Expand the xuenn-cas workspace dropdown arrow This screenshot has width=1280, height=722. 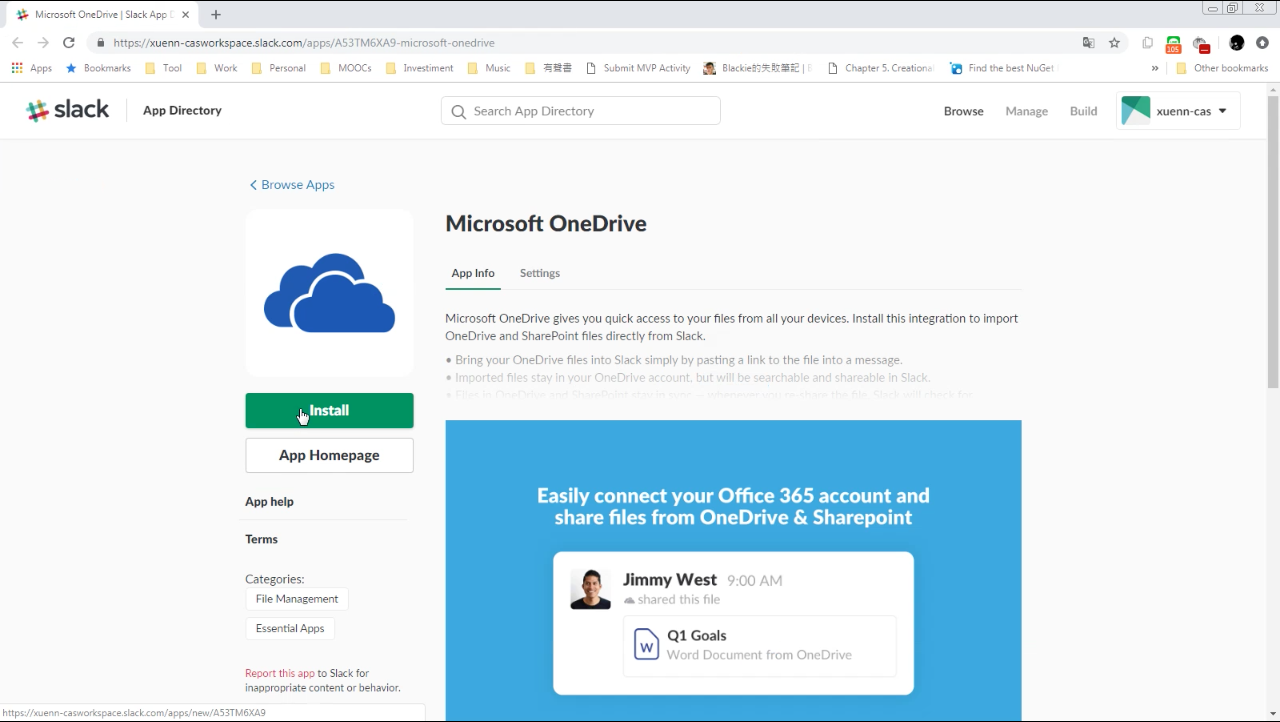(x=1222, y=111)
